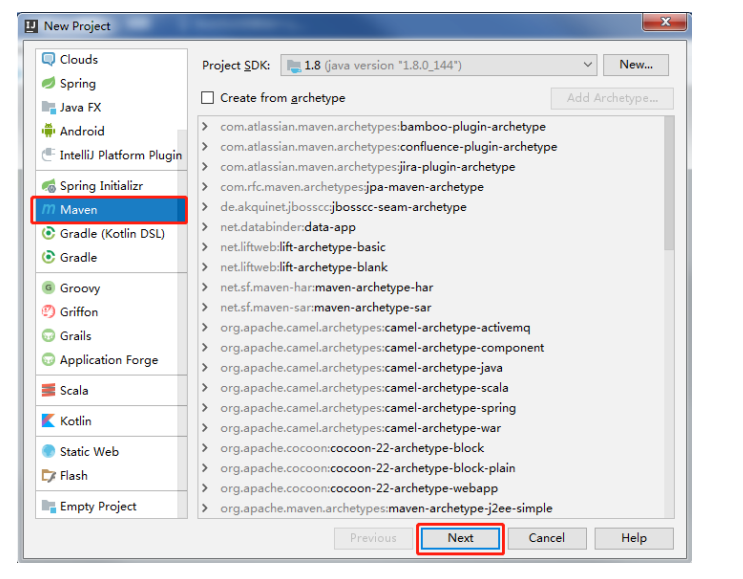Click the Application Forge icon

[x=48, y=360]
